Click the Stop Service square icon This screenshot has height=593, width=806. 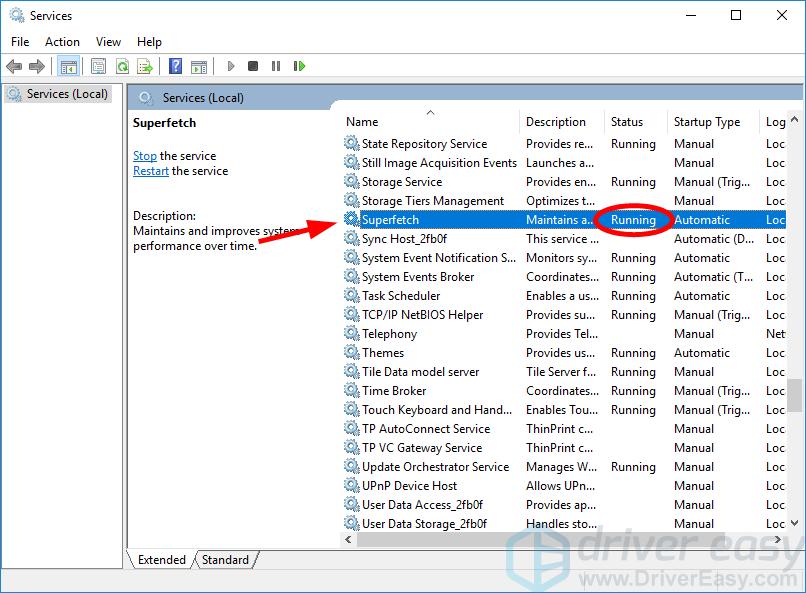(x=253, y=66)
